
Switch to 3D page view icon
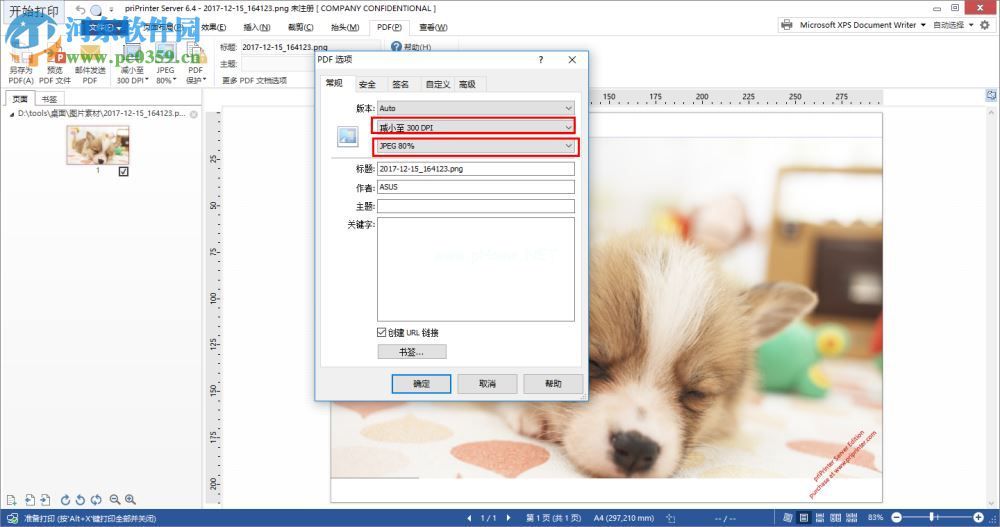click(788, 517)
